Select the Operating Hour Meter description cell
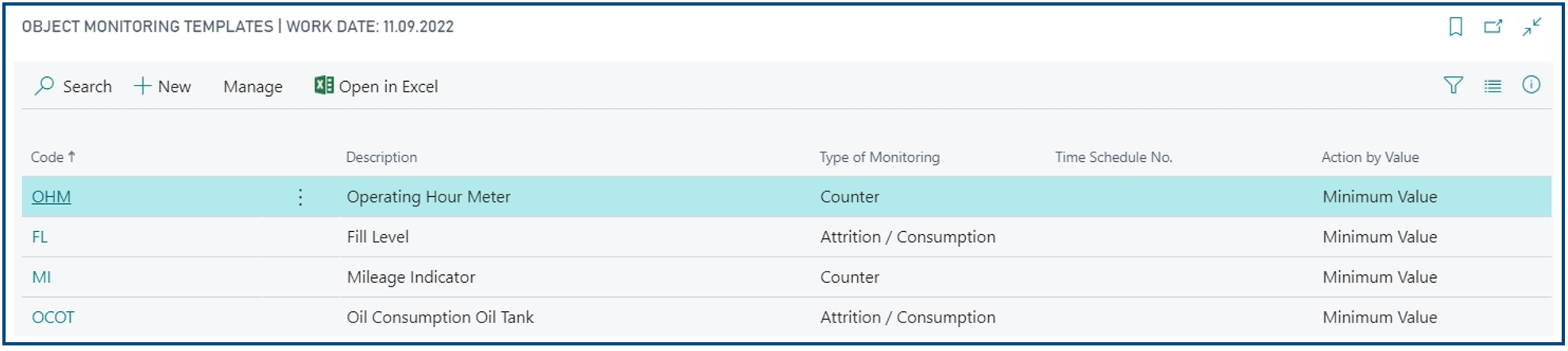 [x=429, y=197]
